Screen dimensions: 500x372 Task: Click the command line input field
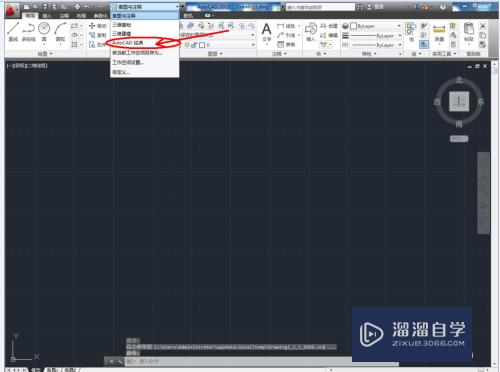tap(262, 361)
